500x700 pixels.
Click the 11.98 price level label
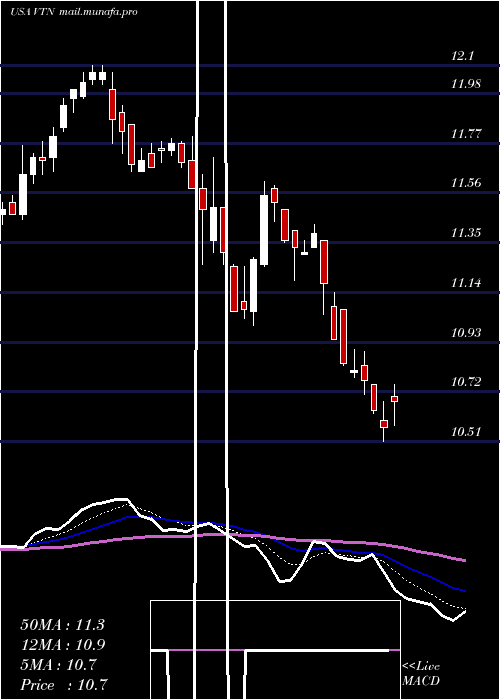tap(466, 83)
